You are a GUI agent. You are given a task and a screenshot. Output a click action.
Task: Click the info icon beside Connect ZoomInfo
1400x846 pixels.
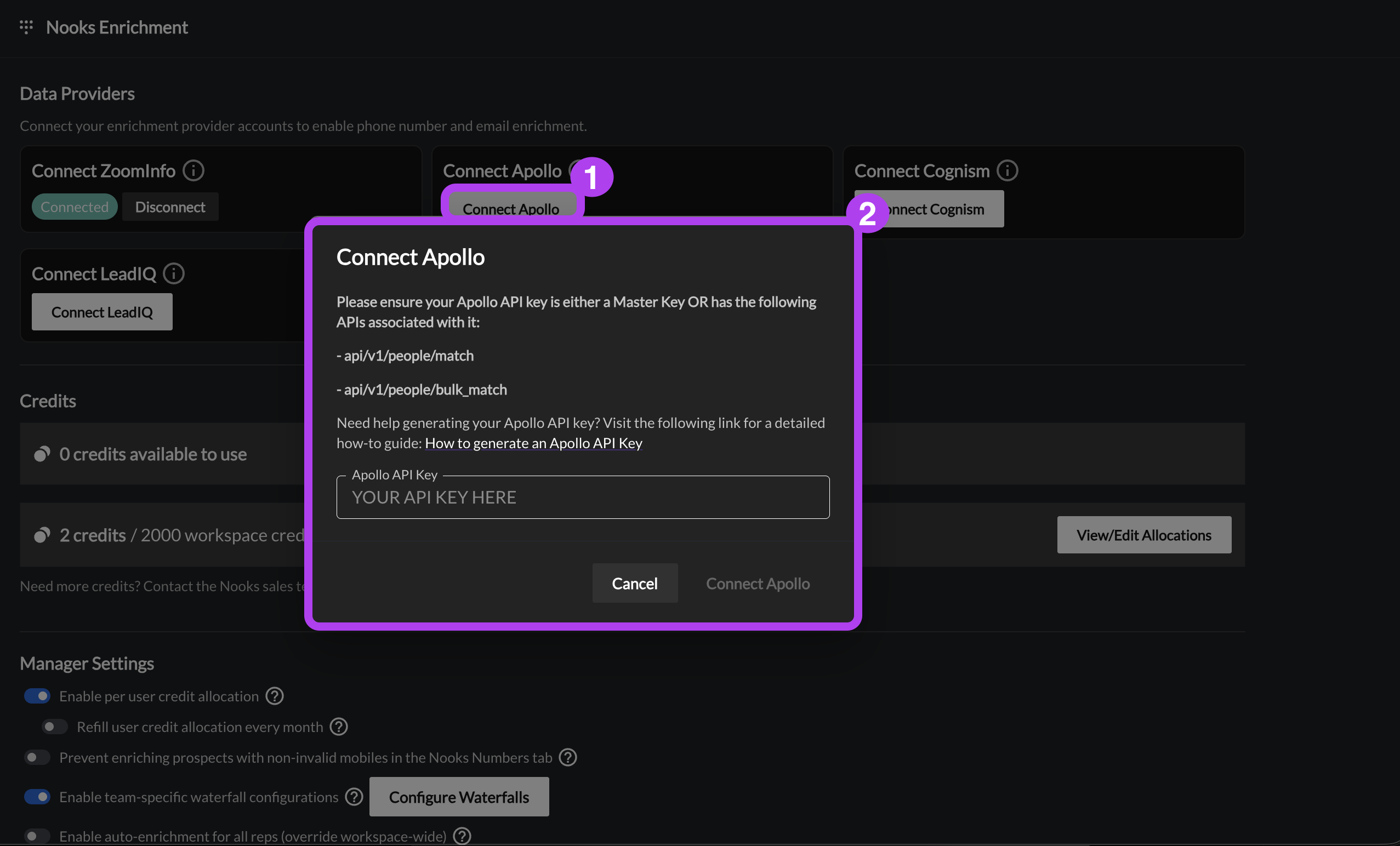pos(193,170)
